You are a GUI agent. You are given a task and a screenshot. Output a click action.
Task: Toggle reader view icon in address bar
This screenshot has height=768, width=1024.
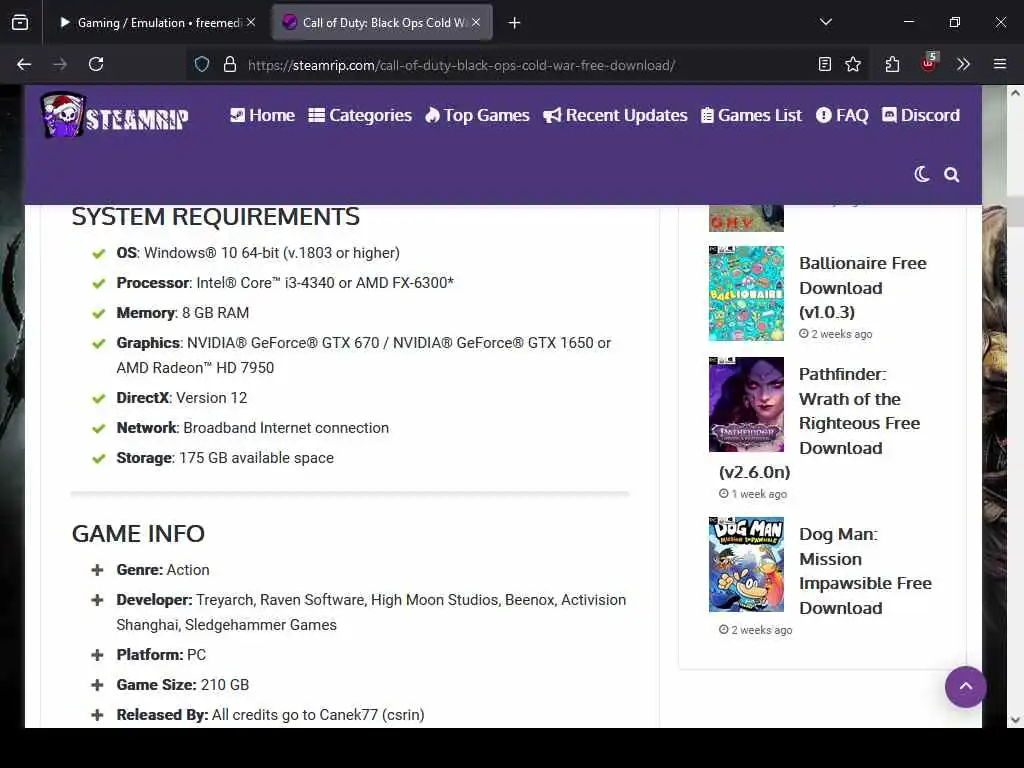click(825, 64)
